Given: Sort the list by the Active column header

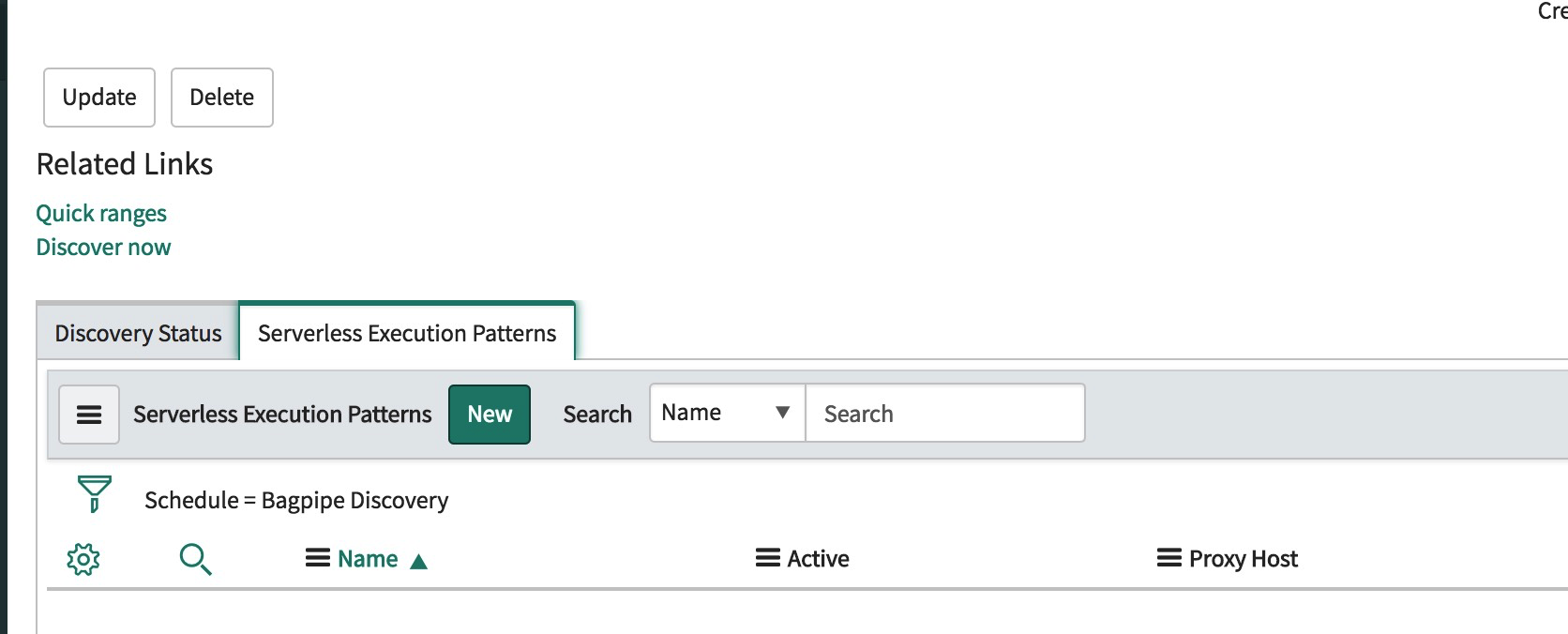Looking at the screenshot, I should pyautogui.click(x=819, y=559).
